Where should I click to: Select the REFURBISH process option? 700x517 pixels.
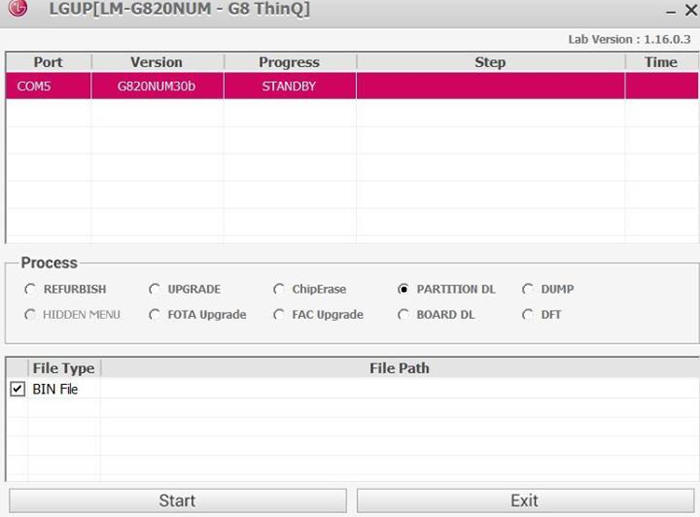coord(31,289)
